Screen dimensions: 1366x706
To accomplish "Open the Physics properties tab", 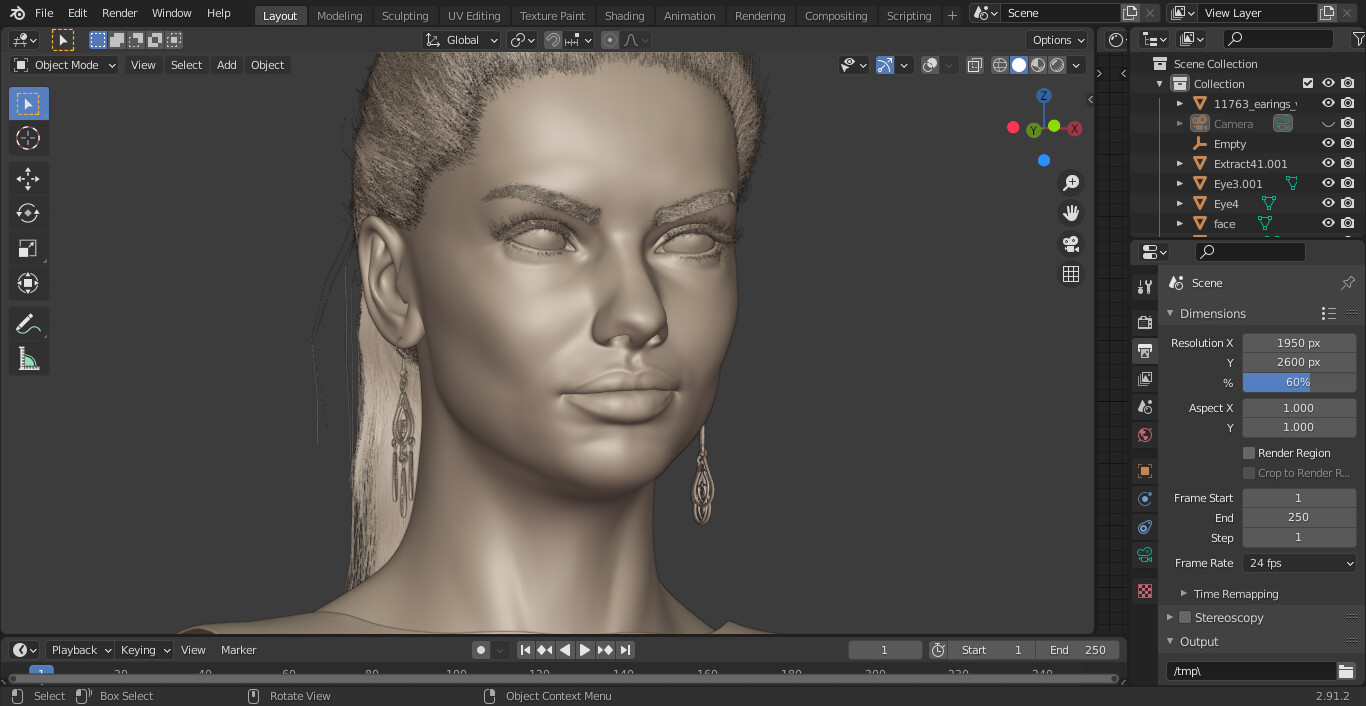I will pos(1145,498).
